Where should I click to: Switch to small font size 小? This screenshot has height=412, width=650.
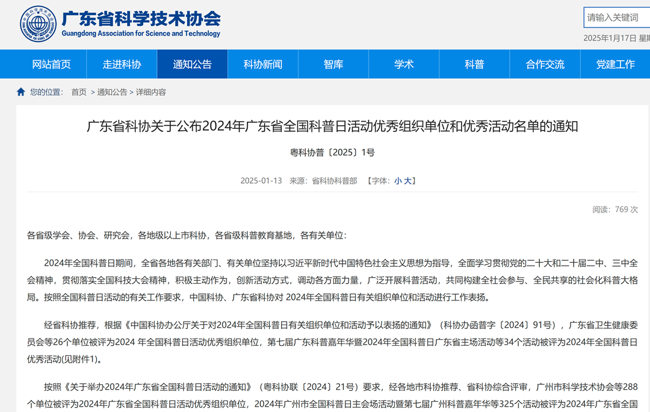pyautogui.click(x=398, y=181)
